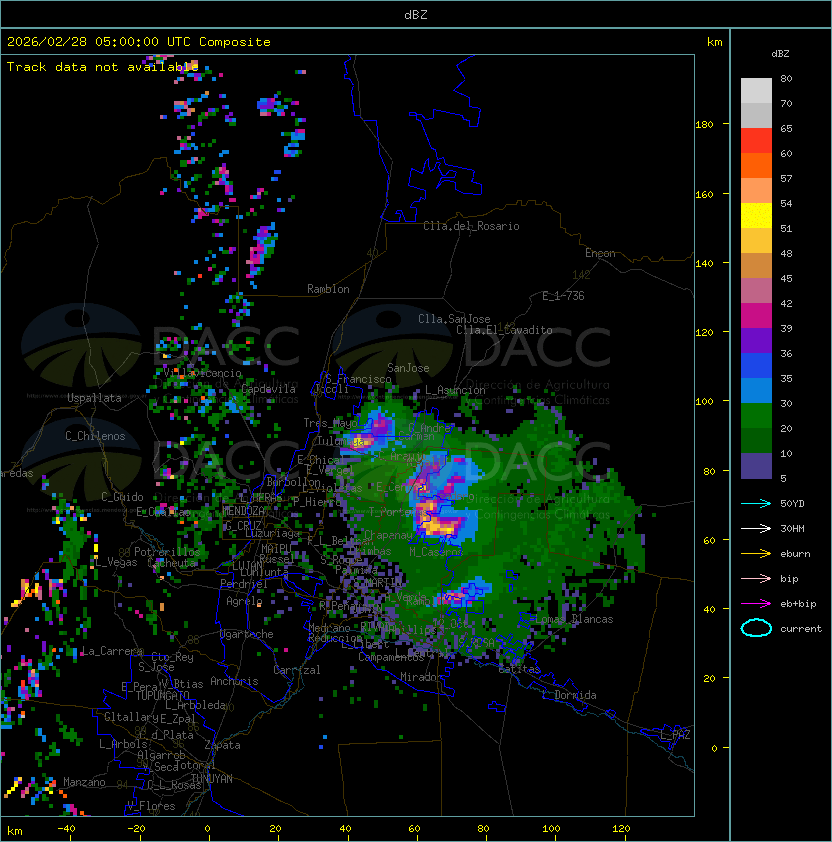Viewport: 832px width, 842px height.
Task: Click the '140' tick on the vertical km axis
Action: click(704, 263)
